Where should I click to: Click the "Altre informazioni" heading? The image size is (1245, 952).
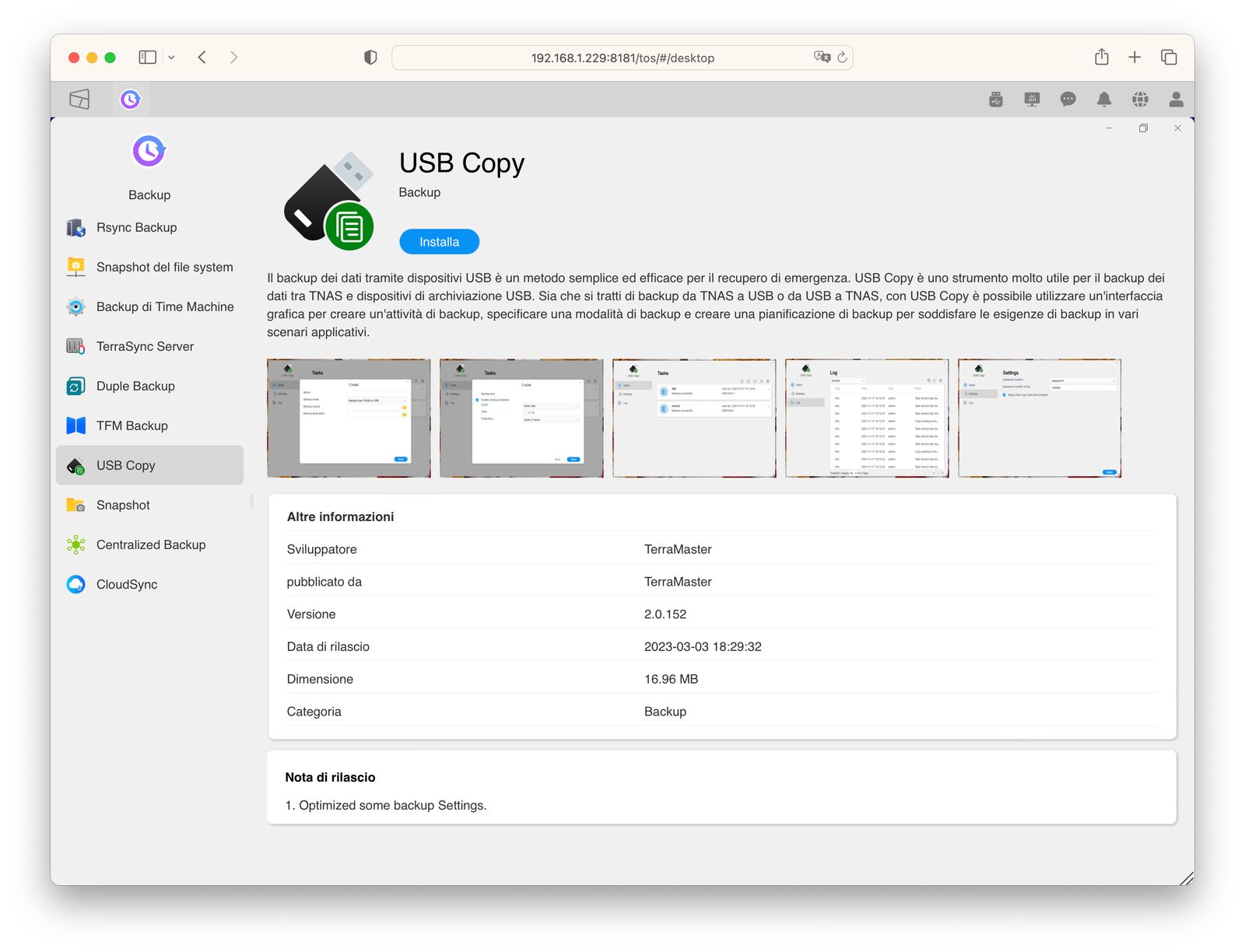(340, 516)
